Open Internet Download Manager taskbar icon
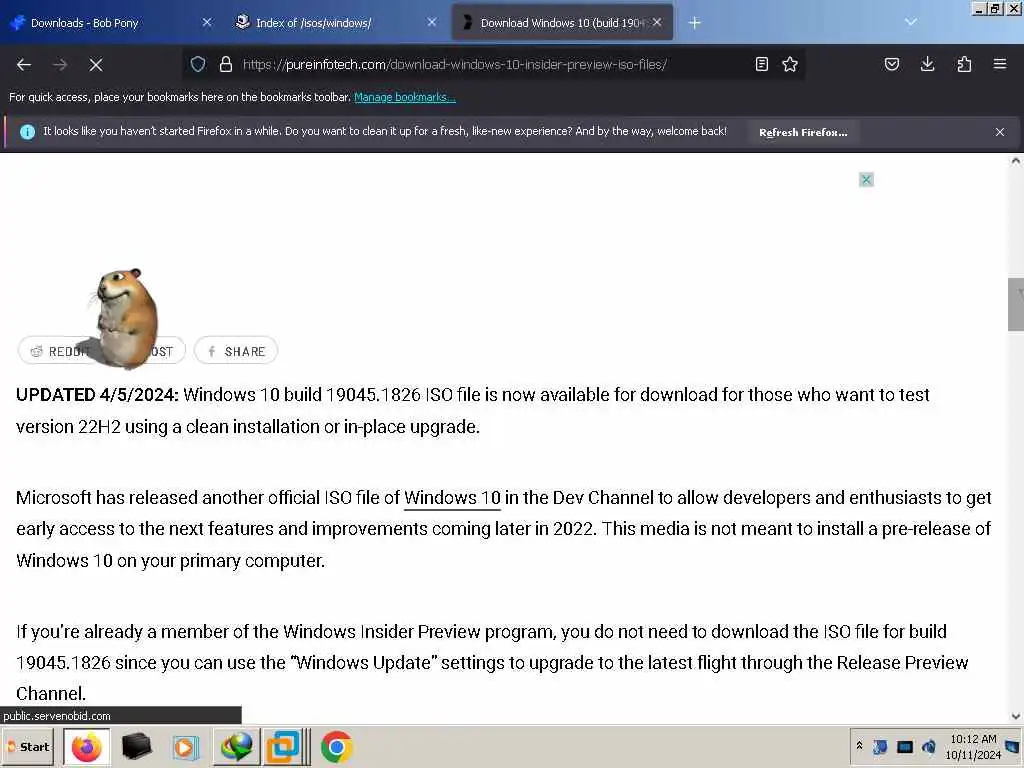The image size is (1024, 768). coord(236,746)
